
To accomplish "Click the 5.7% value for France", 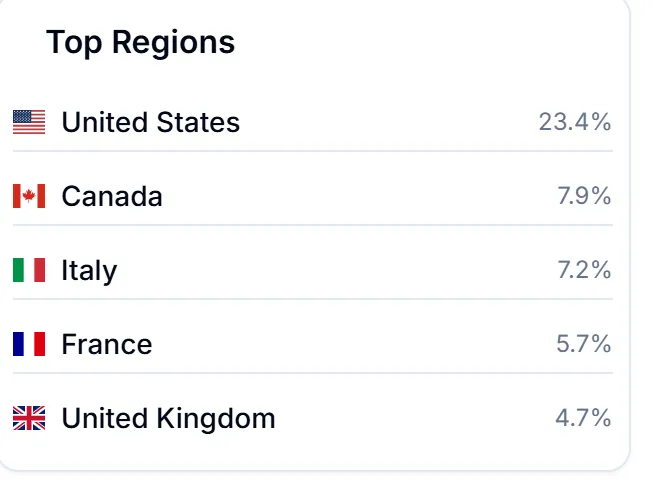I will pos(583,344).
